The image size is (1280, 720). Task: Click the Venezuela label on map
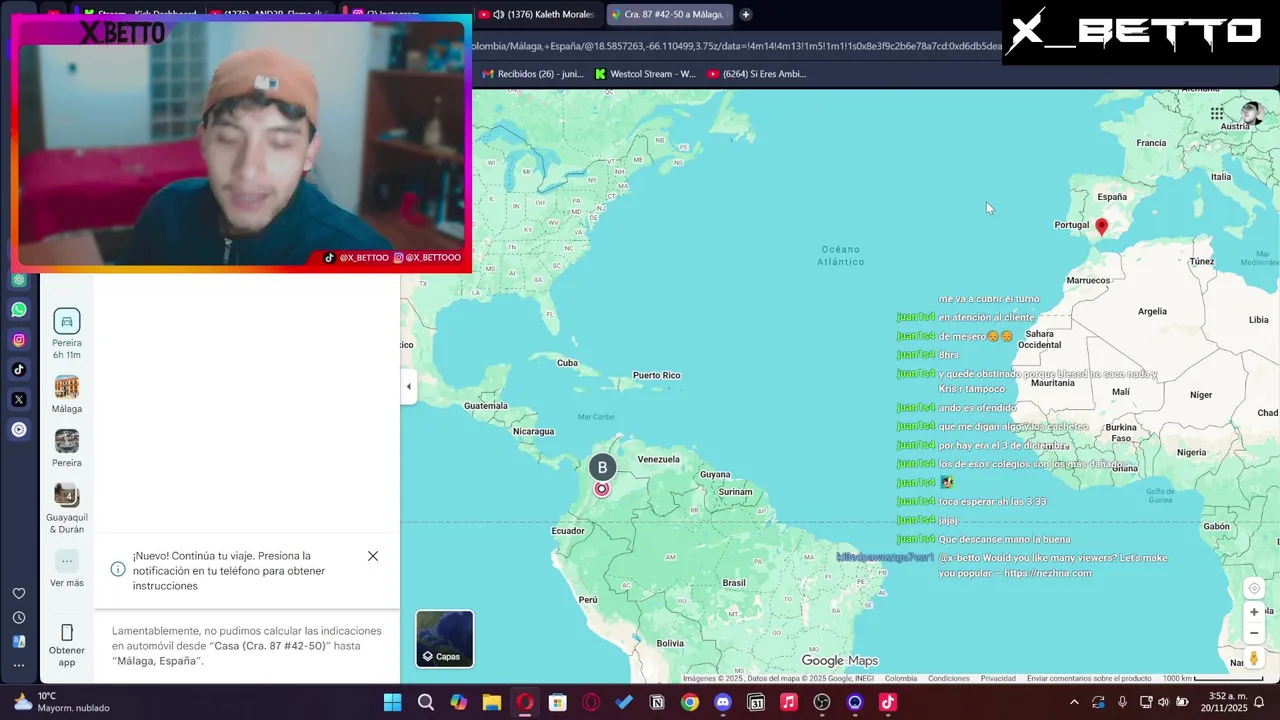[658, 459]
